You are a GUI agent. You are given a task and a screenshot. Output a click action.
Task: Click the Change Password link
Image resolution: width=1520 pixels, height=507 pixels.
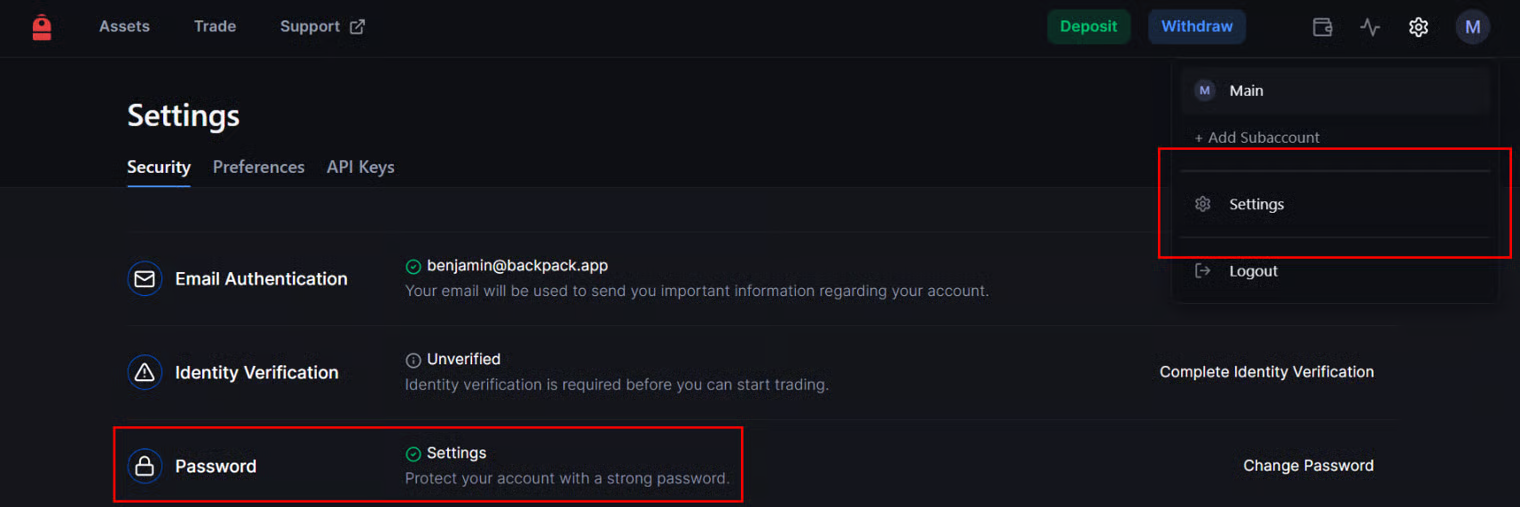1308,466
